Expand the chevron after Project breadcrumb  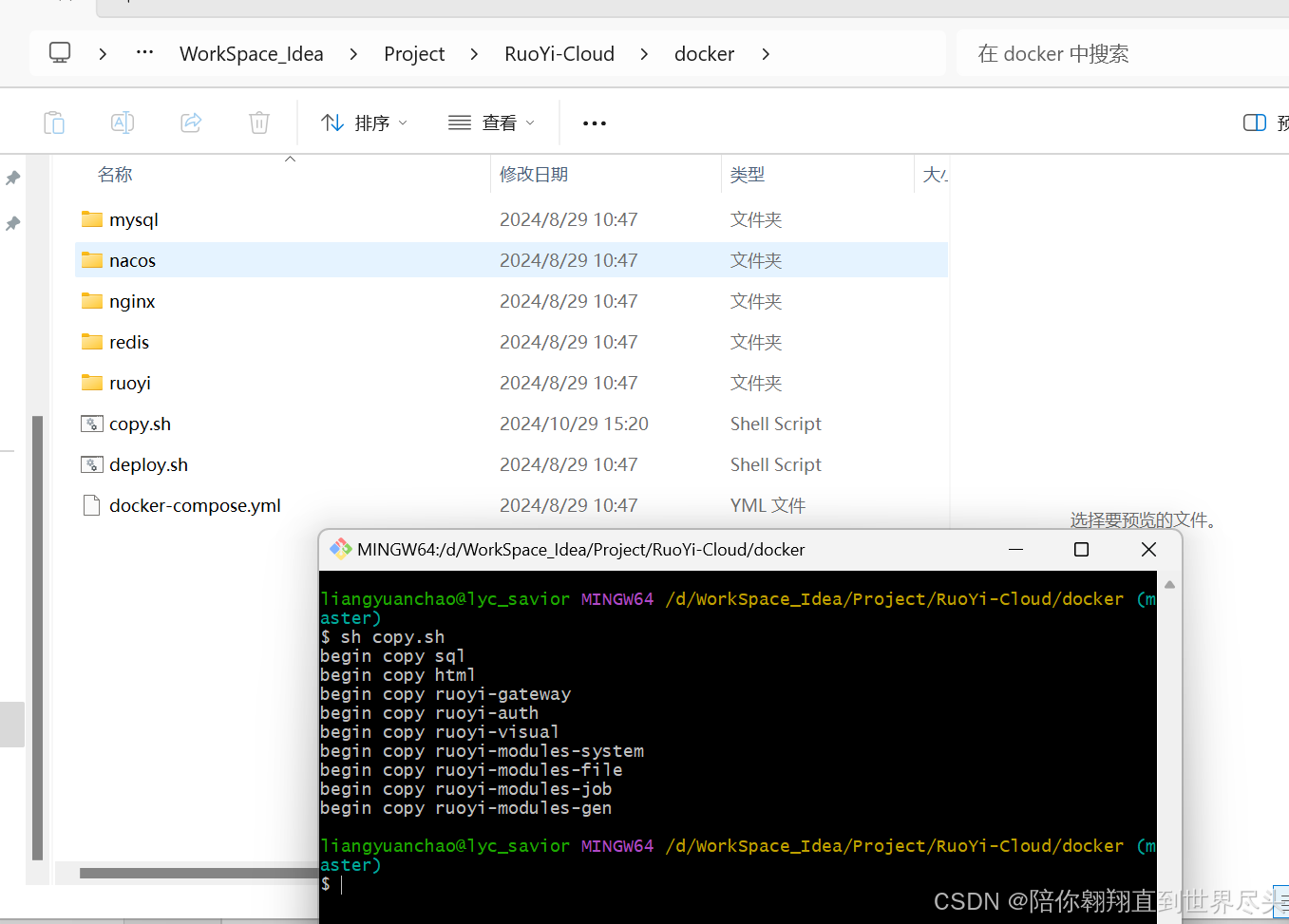pyautogui.click(x=474, y=54)
